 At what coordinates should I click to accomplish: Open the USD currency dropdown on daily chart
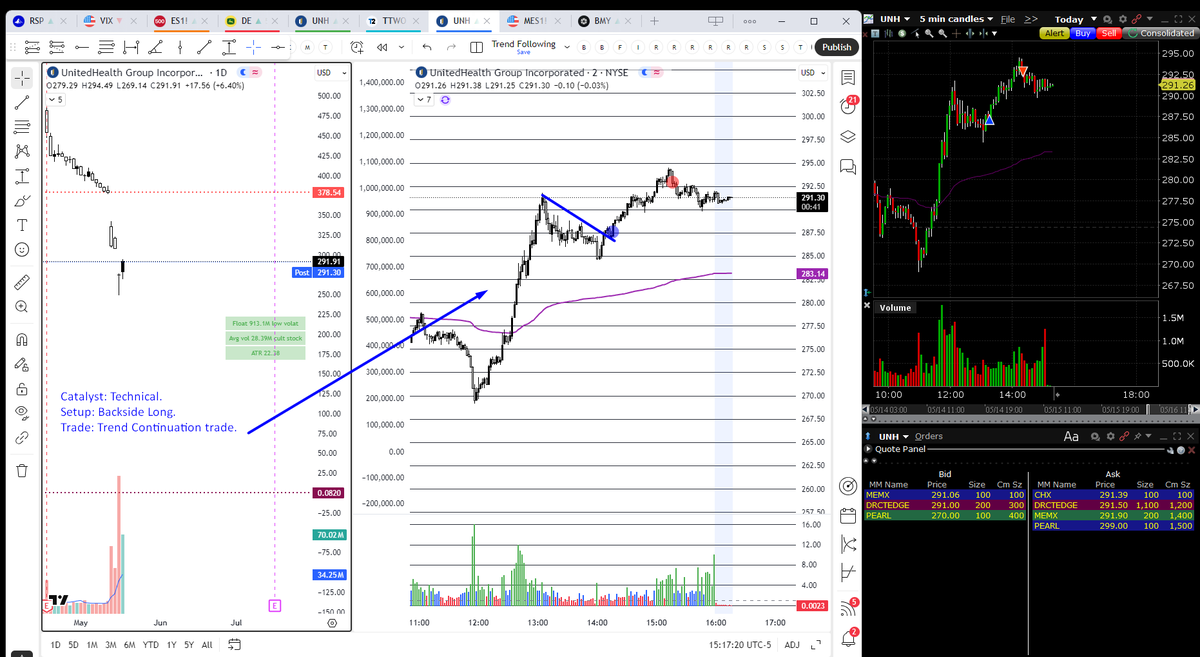pos(329,72)
